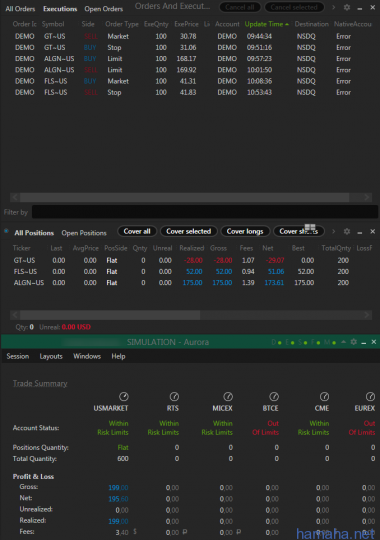Sort orders by Update Time column
The image size is (380, 540).
tap(267, 24)
